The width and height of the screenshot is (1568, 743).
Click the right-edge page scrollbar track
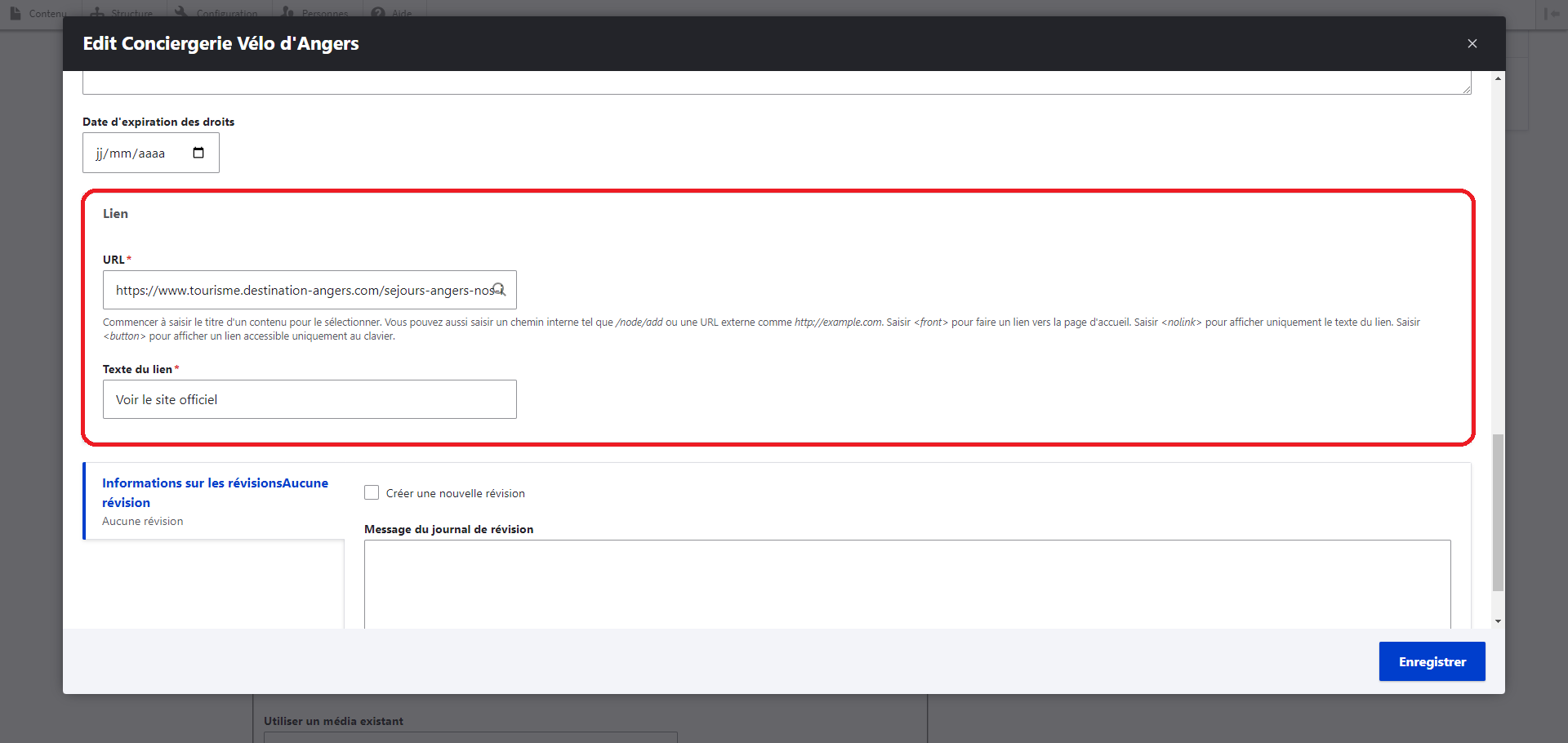coord(1561,367)
